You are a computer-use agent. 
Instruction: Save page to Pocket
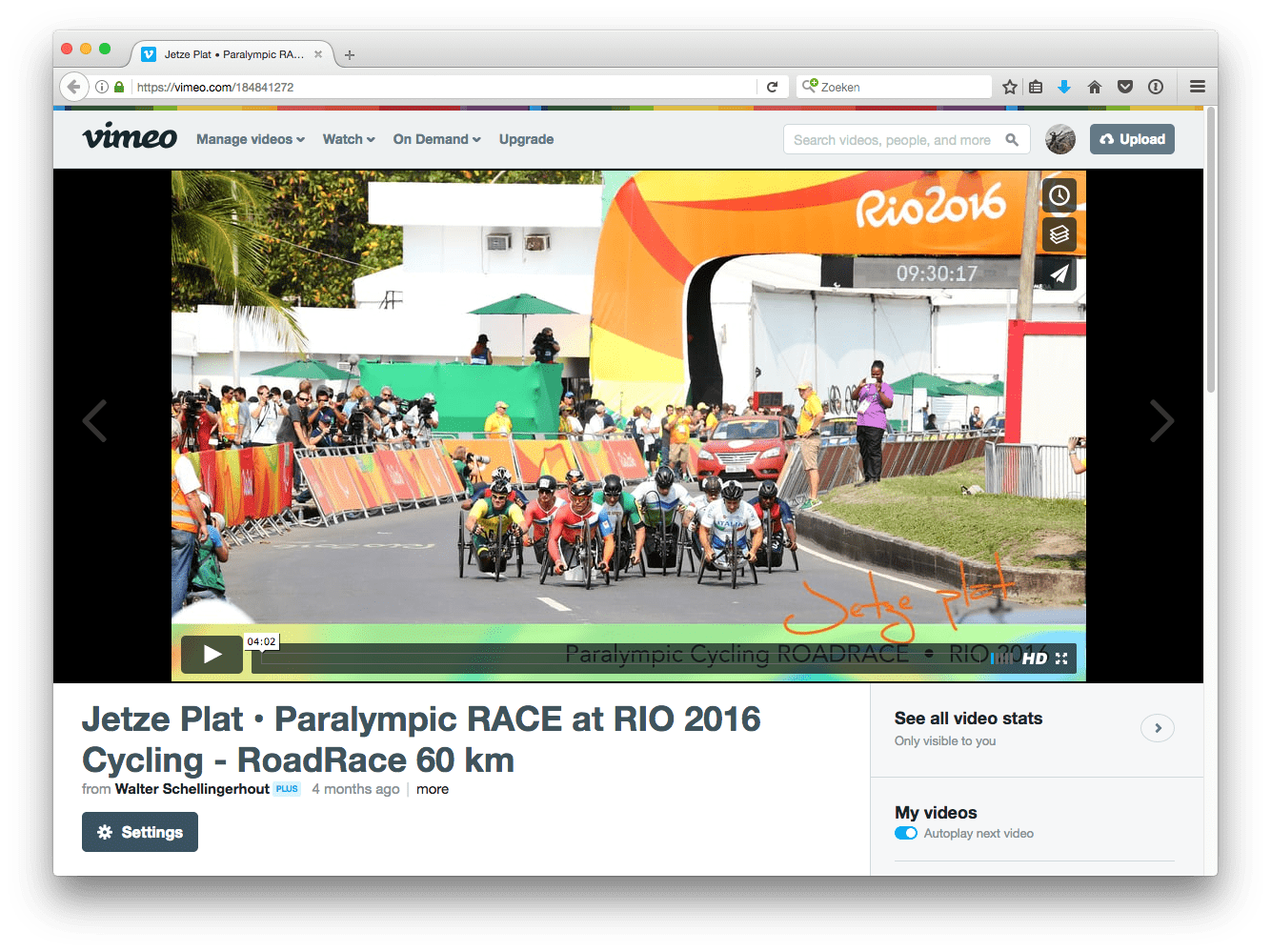point(1125,87)
